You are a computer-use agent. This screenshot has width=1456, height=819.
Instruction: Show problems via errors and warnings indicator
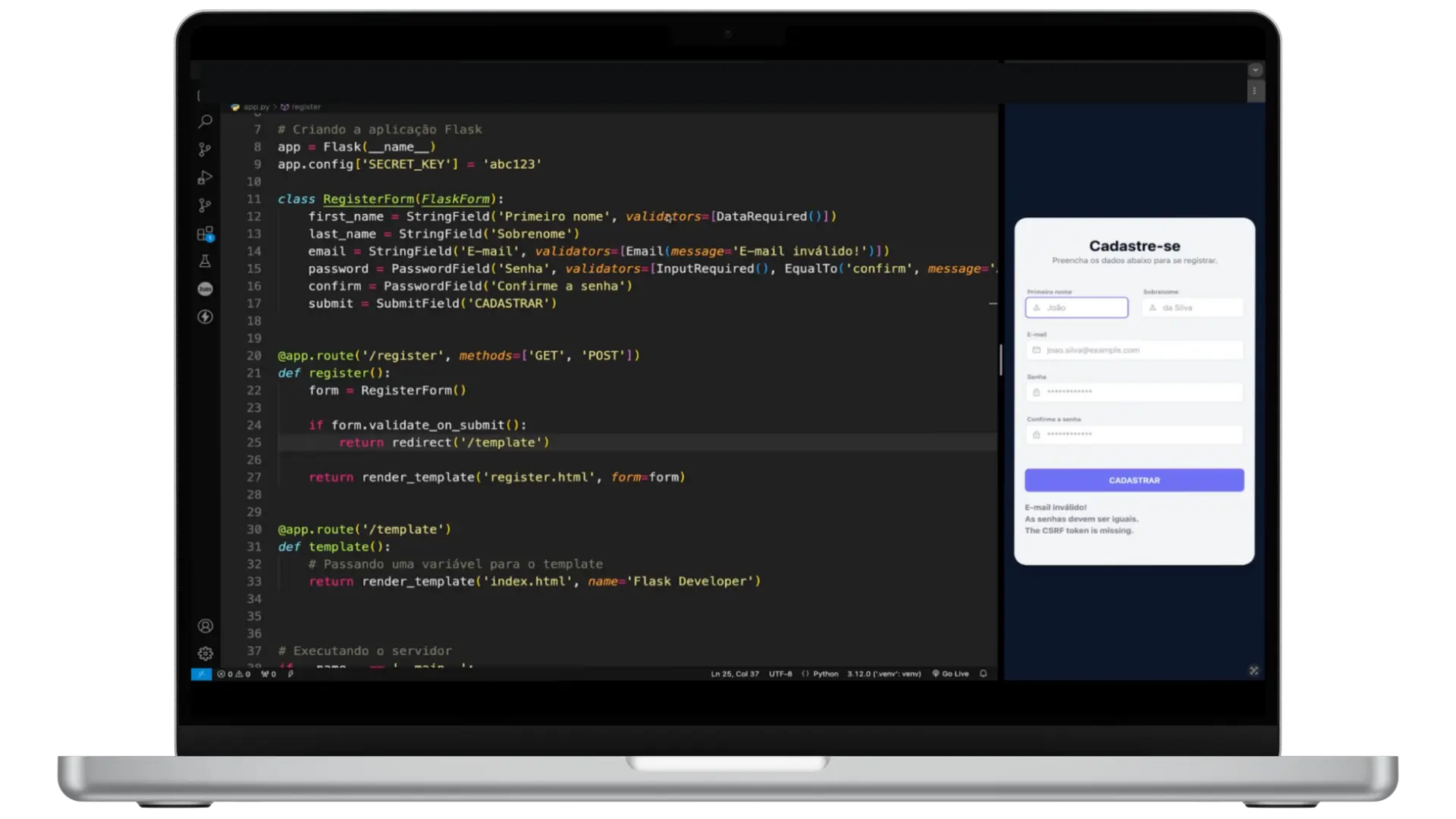click(233, 673)
